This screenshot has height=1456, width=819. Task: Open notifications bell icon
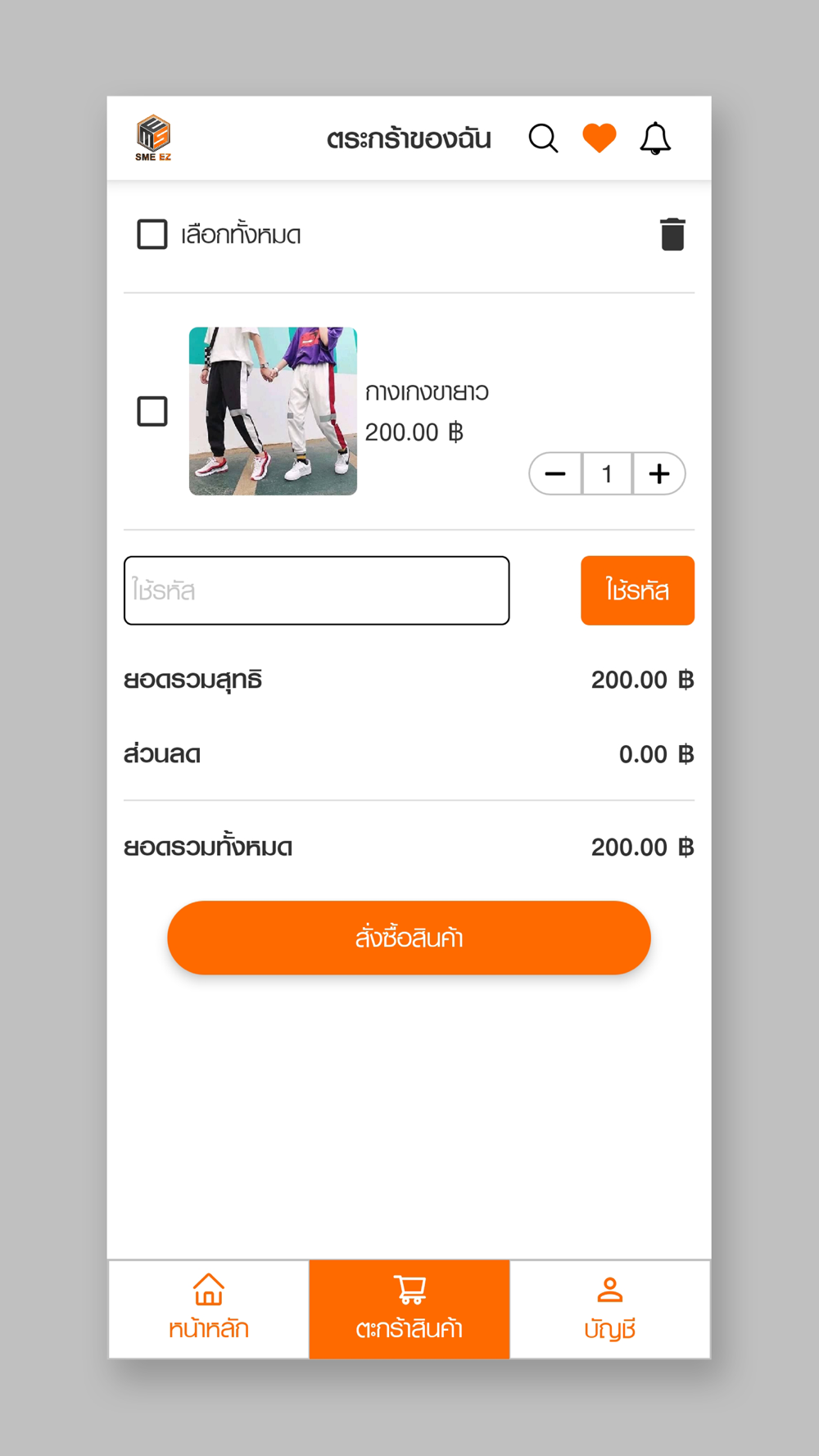click(655, 138)
